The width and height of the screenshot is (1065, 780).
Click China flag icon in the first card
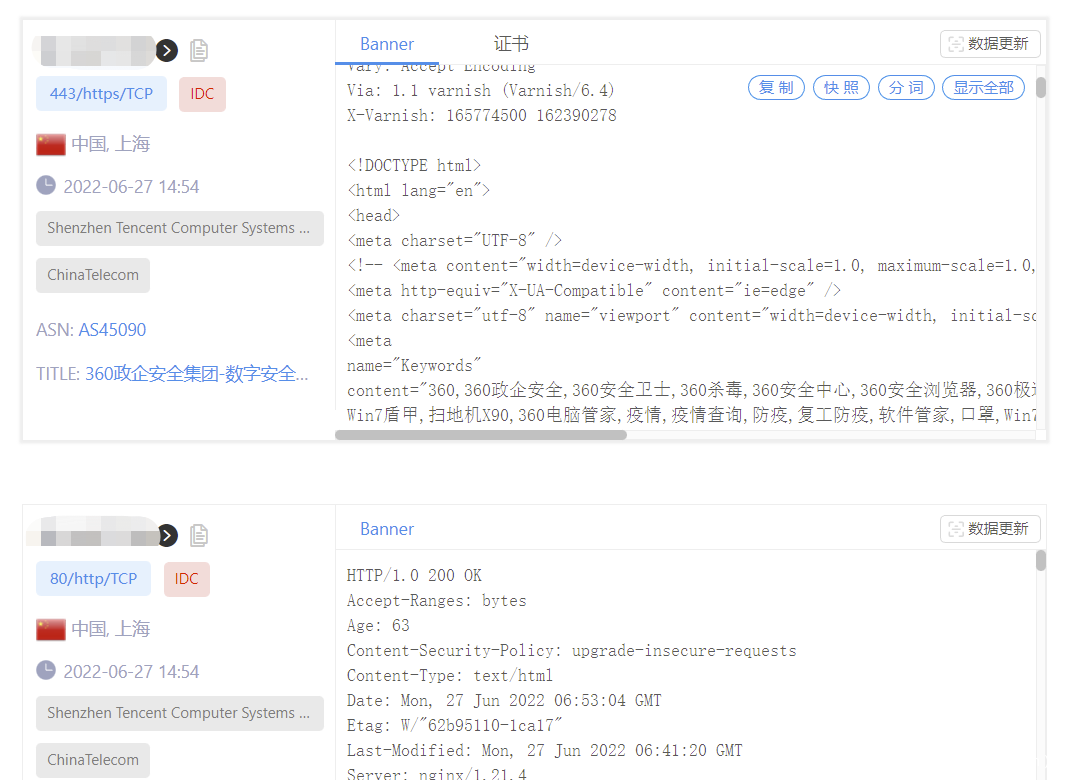(x=51, y=145)
